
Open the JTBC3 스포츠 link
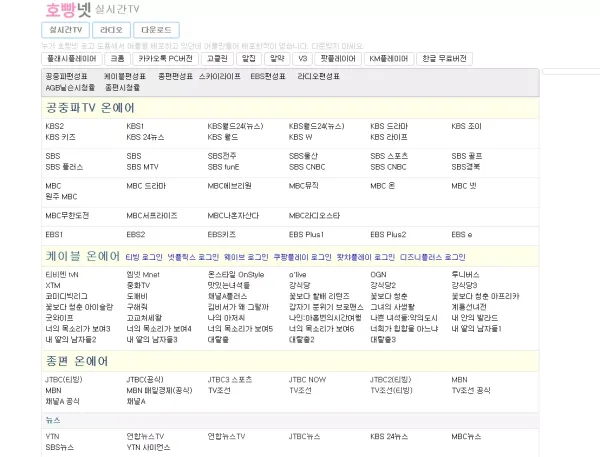coord(230,379)
